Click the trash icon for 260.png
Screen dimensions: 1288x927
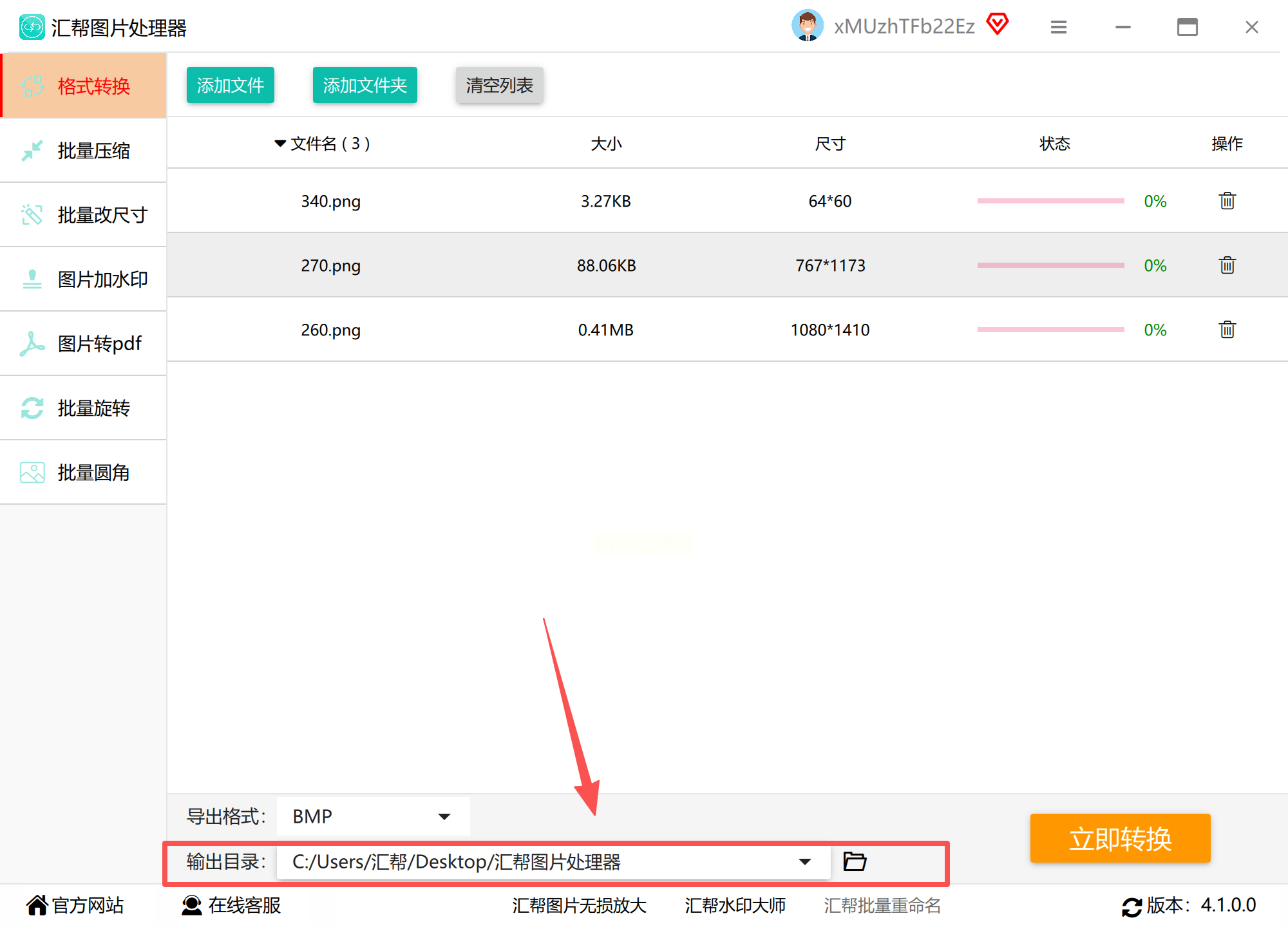[1227, 330]
